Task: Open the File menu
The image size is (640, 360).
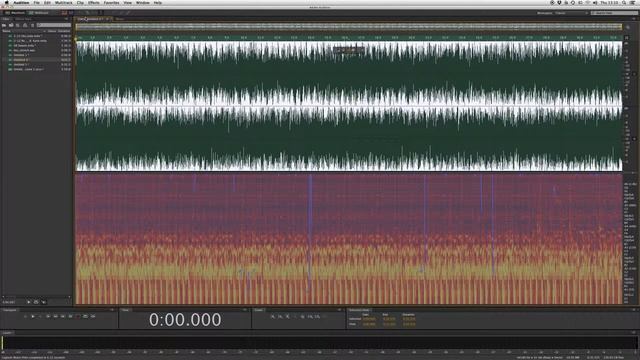Action: click(37, 2)
